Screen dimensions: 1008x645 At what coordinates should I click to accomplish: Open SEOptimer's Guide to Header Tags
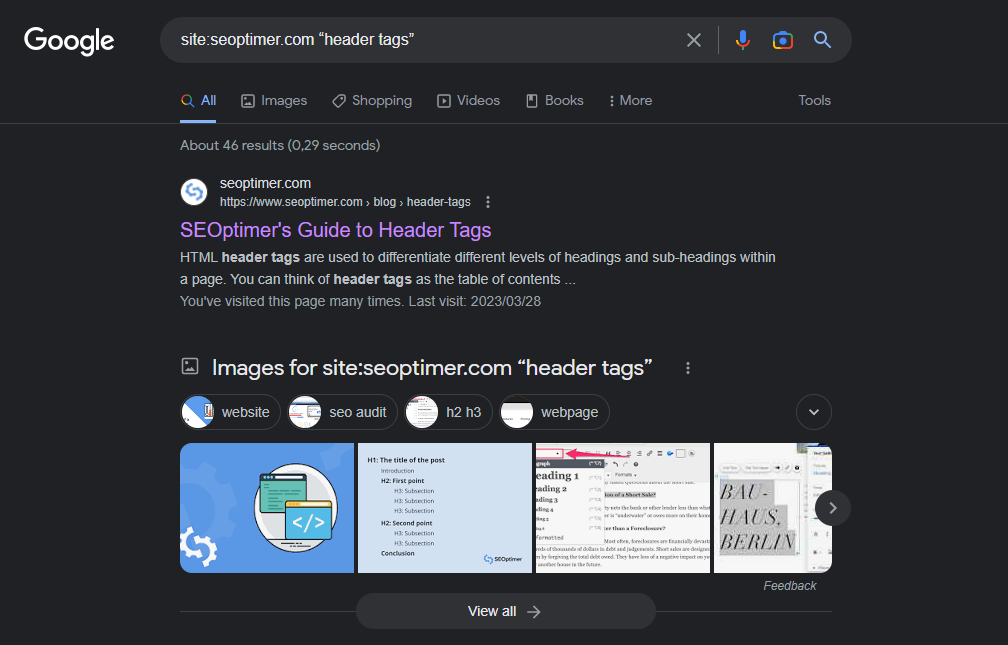(x=335, y=230)
